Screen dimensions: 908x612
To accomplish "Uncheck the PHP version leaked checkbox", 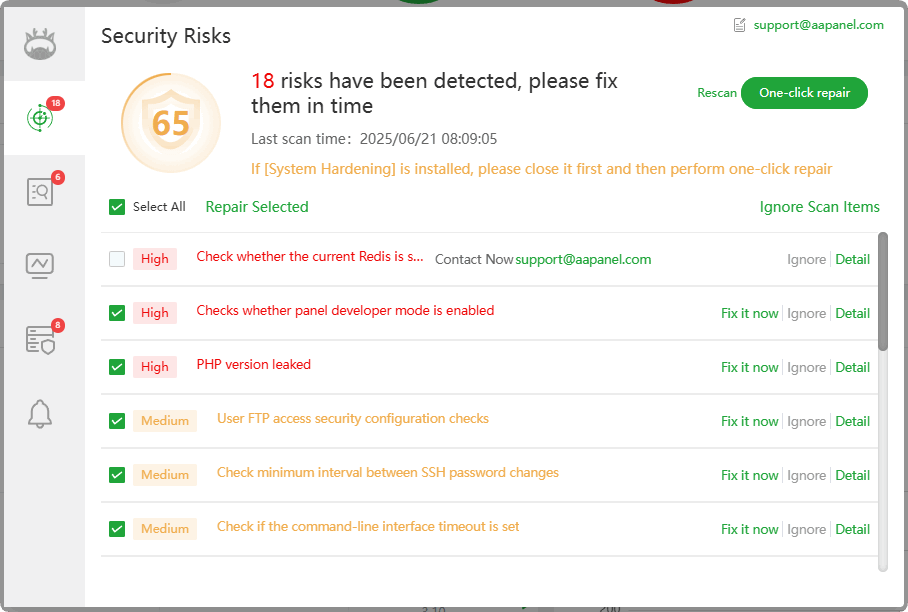I will coord(117,367).
